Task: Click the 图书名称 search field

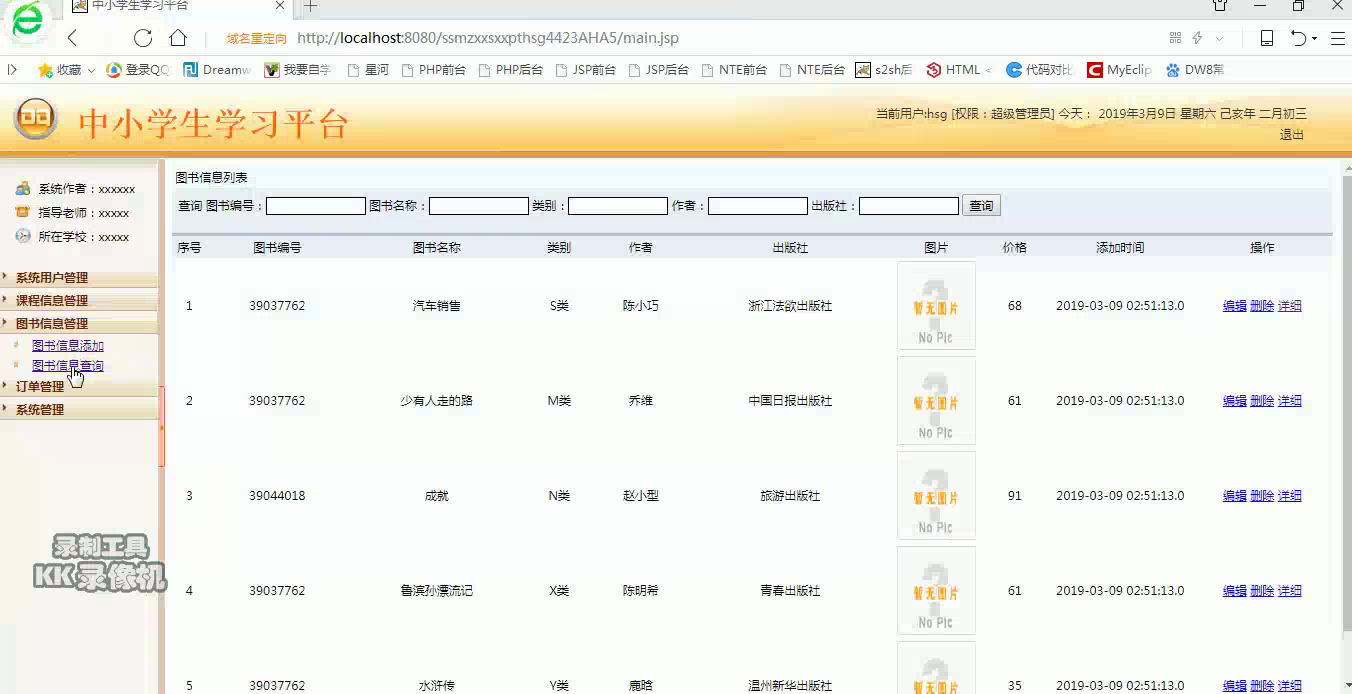Action: click(x=479, y=206)
